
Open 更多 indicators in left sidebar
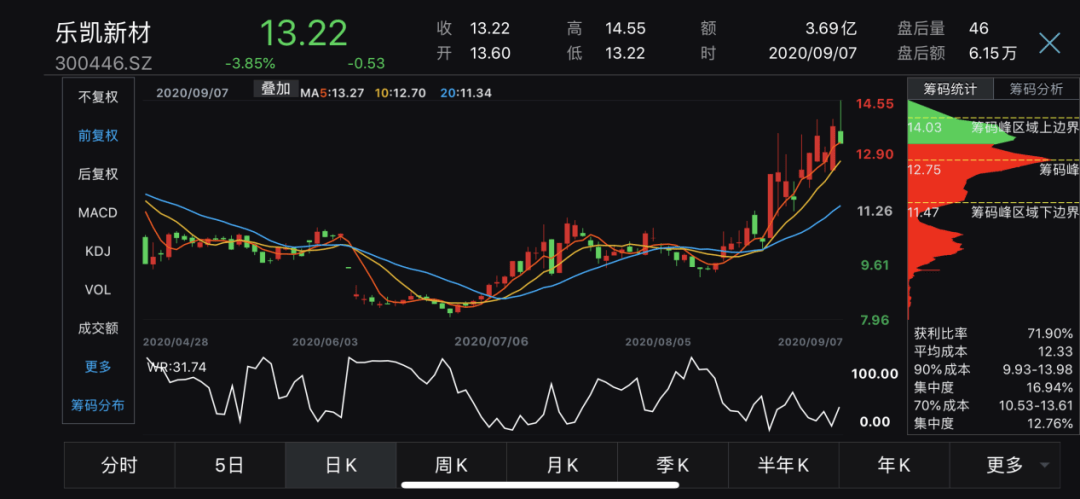[98, 367]
